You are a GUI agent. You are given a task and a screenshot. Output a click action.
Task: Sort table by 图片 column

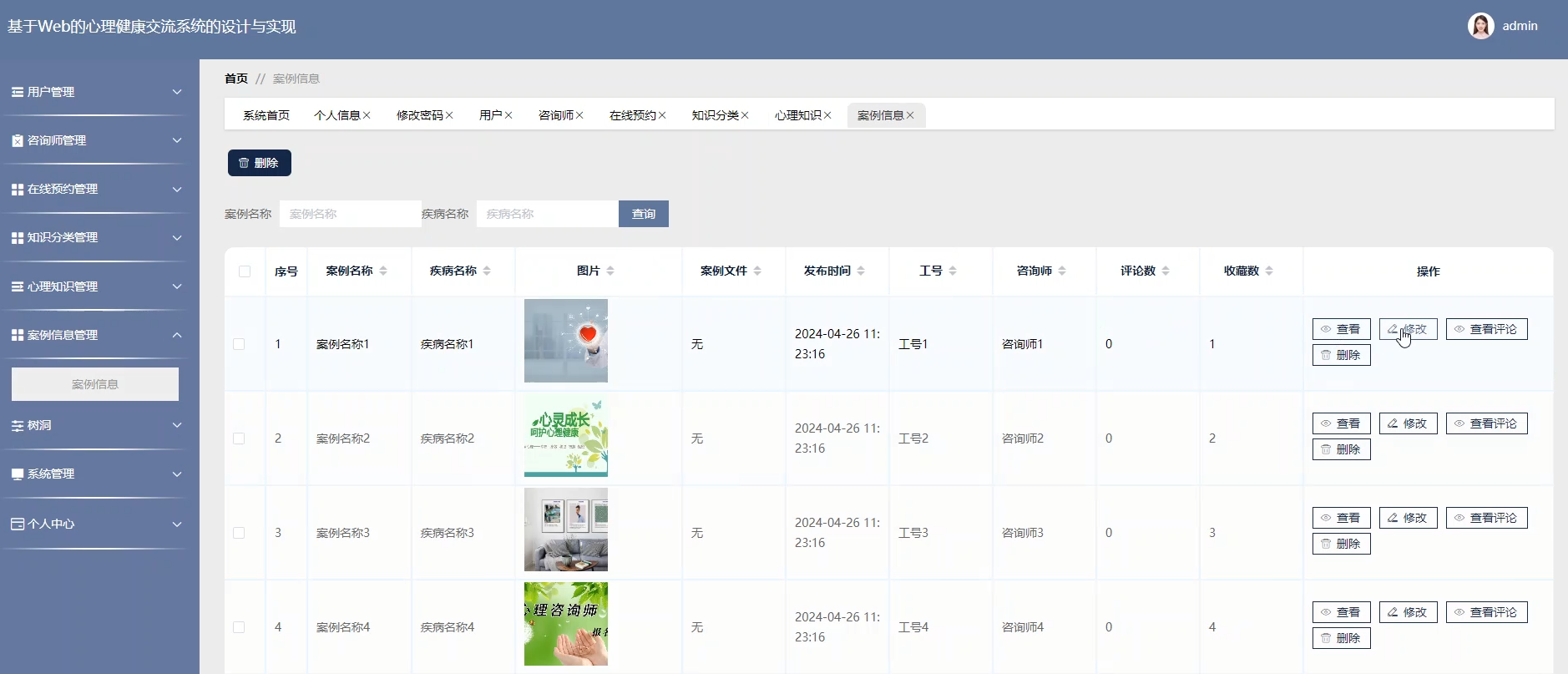point(610,271)
